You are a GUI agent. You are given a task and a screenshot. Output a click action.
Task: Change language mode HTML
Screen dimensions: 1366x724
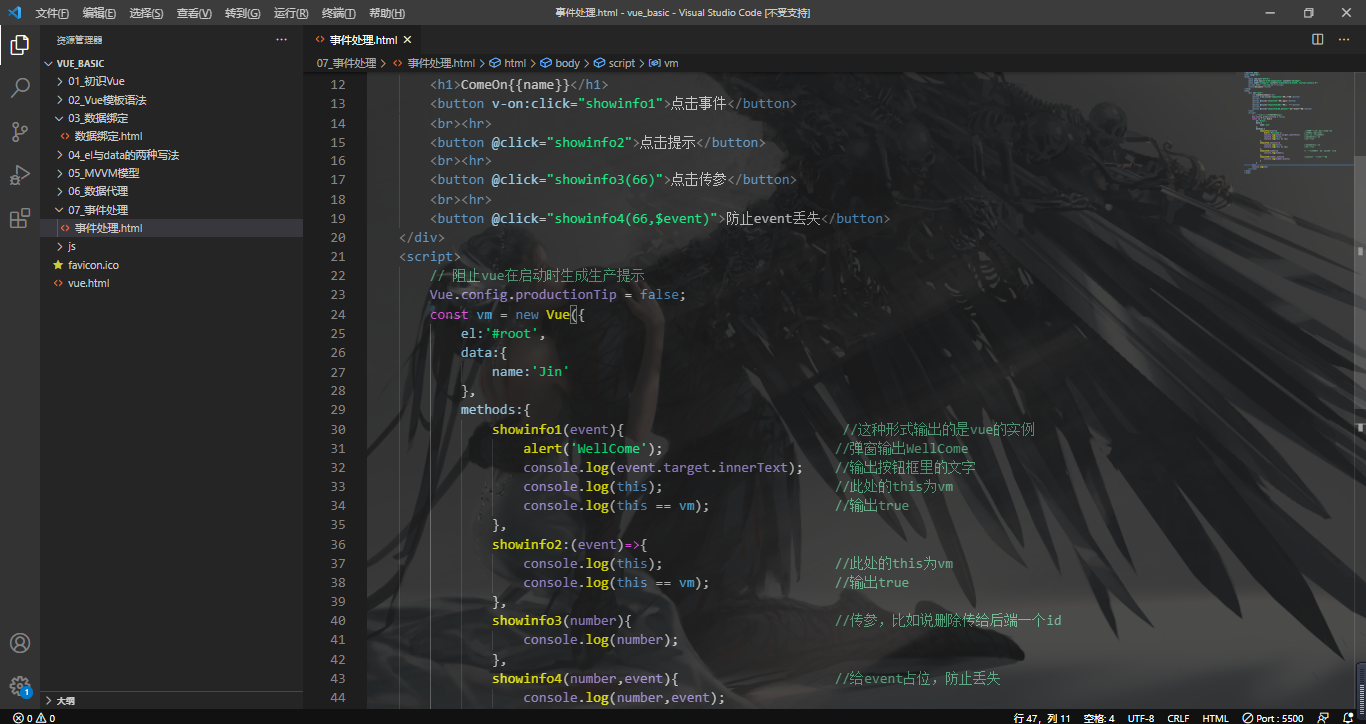click(x=1215, y=718)
